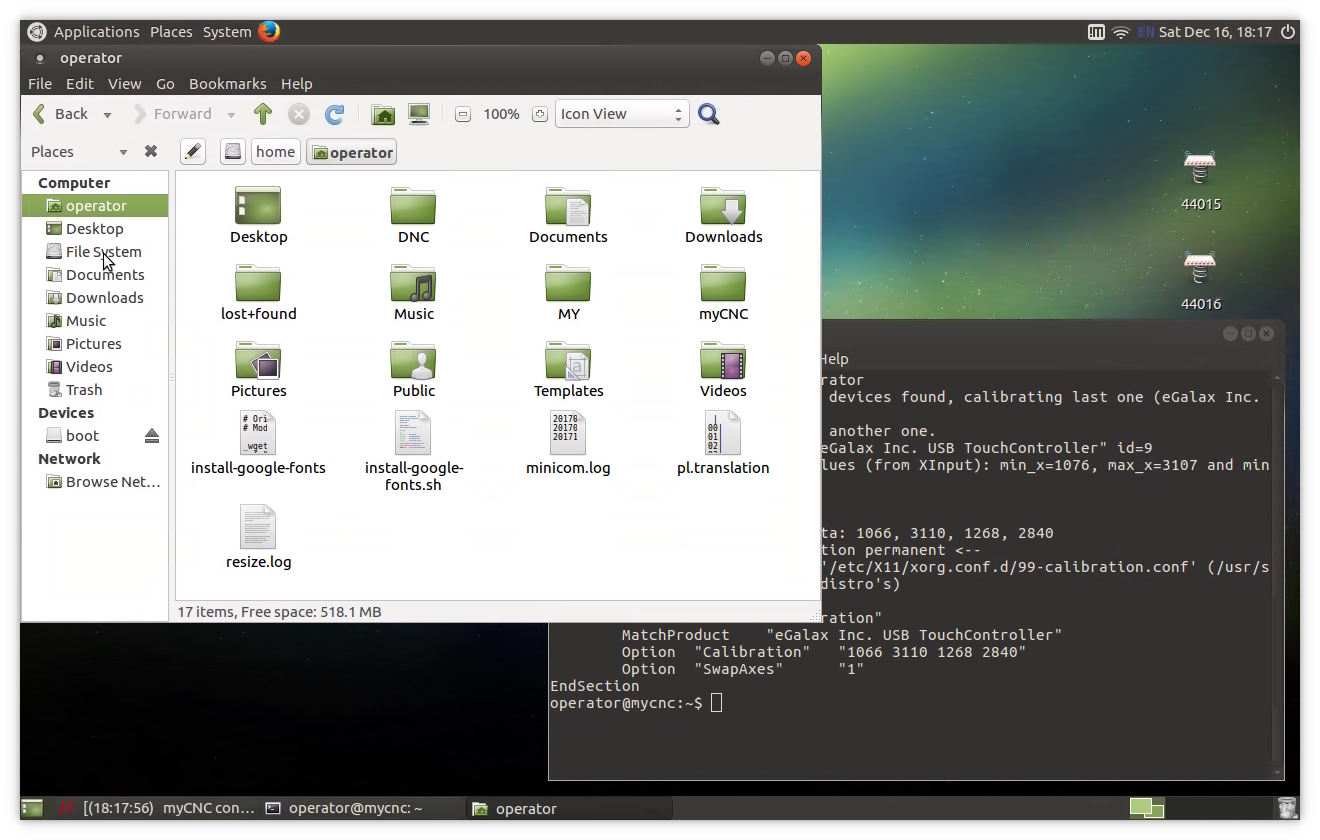Select File System in the sidebar
Viewport: 1320px width, 840px height.
click(103, 252)
